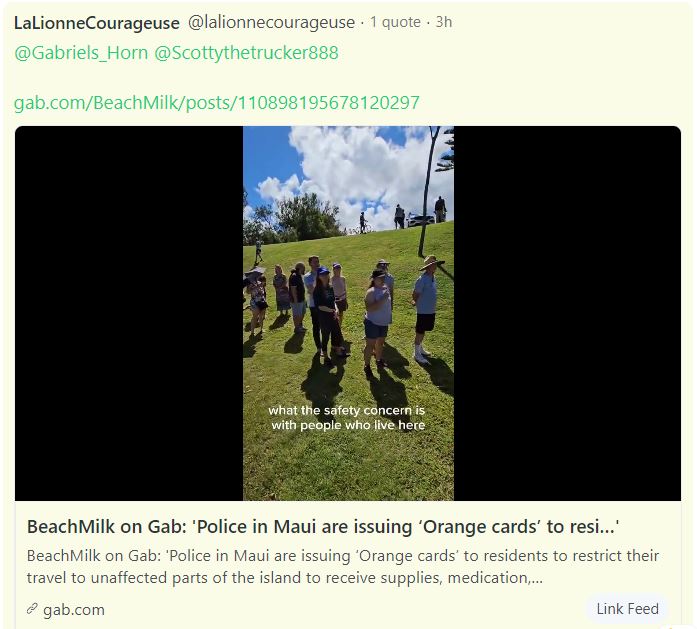697x629 pixels.
Task: Open the 3h post timestamp
Action: click(x=444, y=22)
